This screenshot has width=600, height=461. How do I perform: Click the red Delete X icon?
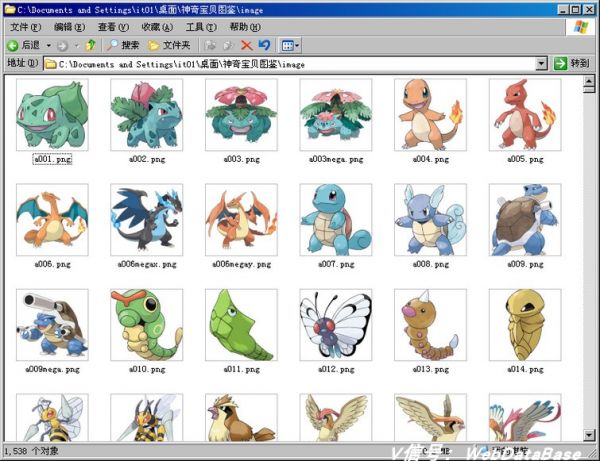point(246,46)
